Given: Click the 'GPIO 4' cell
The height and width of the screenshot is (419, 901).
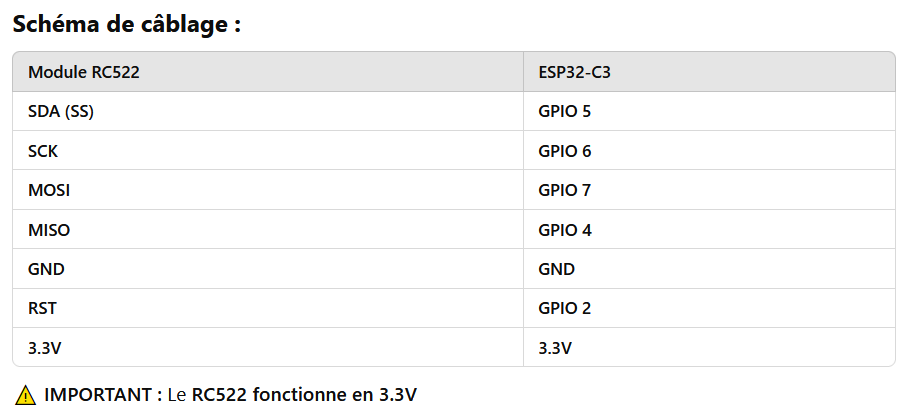Looking at the screenshot, I should 709,229.
